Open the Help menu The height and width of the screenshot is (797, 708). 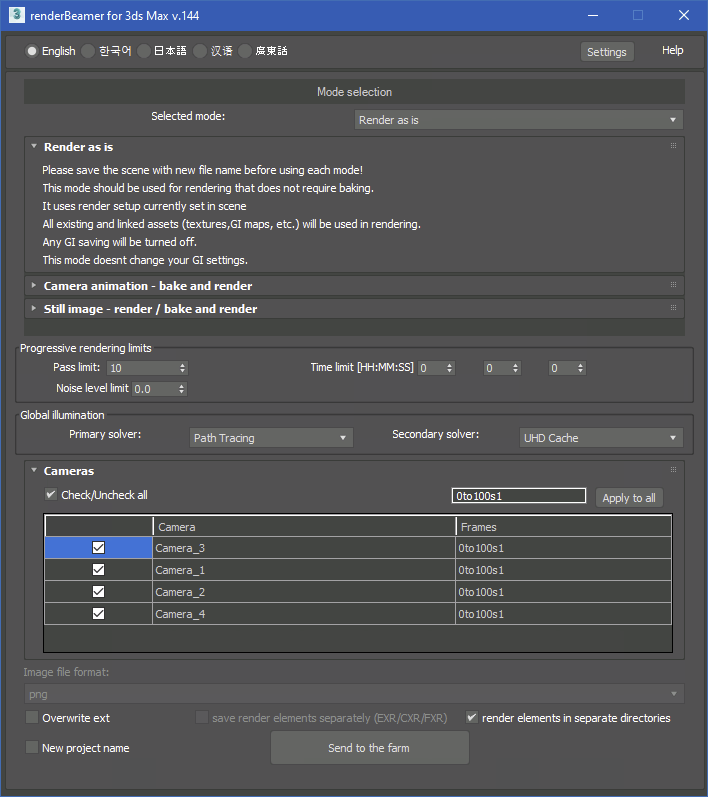pos(672,51)
